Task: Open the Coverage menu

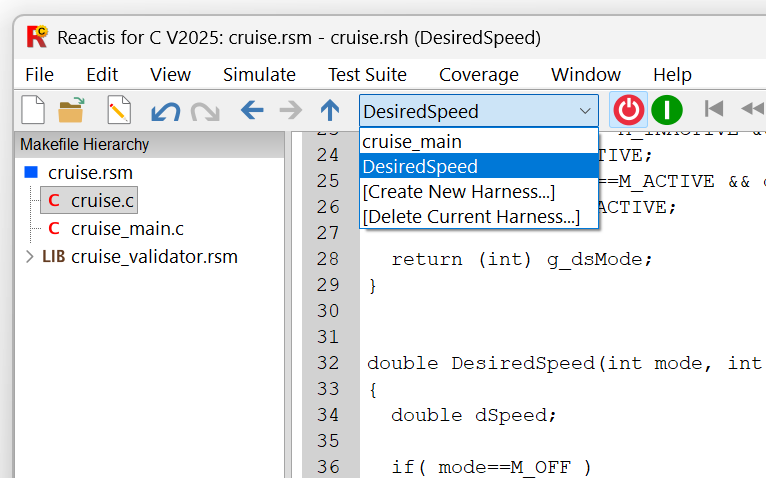Action: 479,75
